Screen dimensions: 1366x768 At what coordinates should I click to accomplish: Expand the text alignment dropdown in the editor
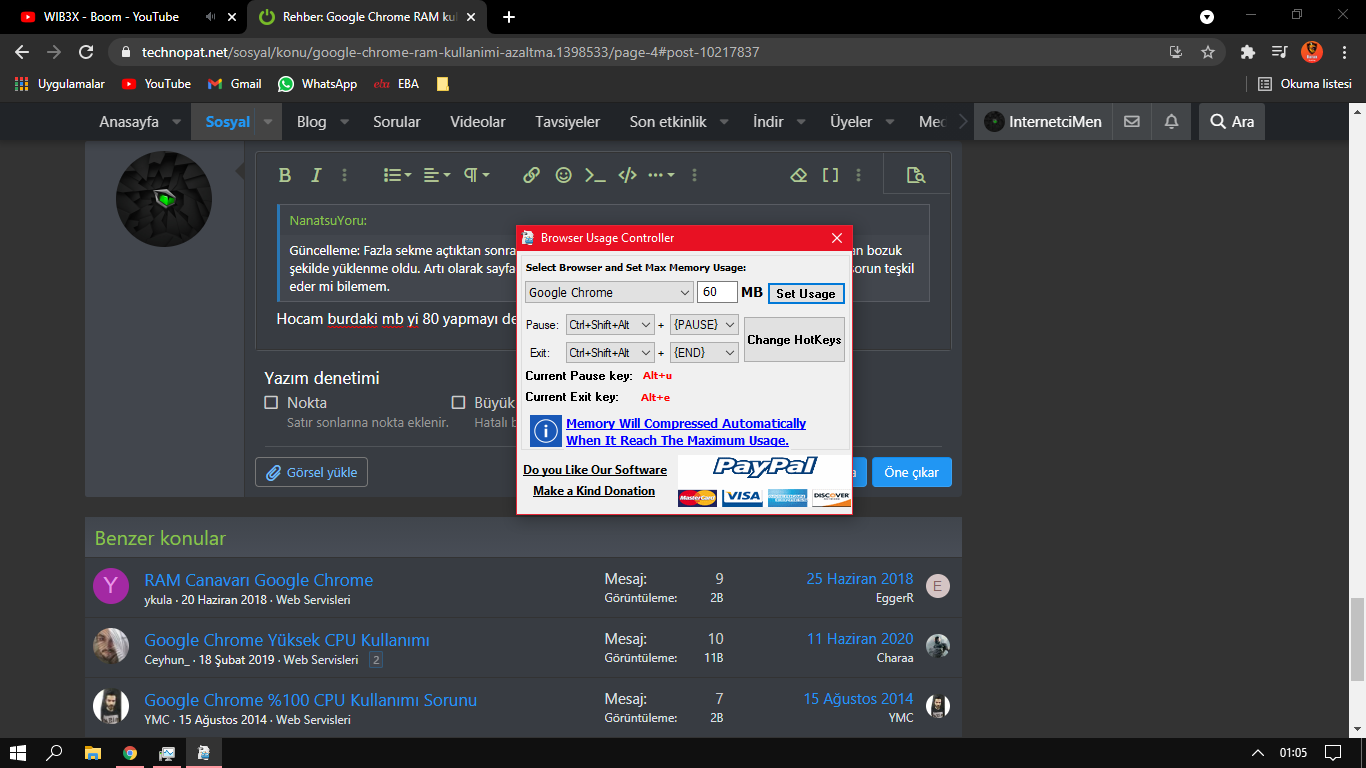pos(437,175)
